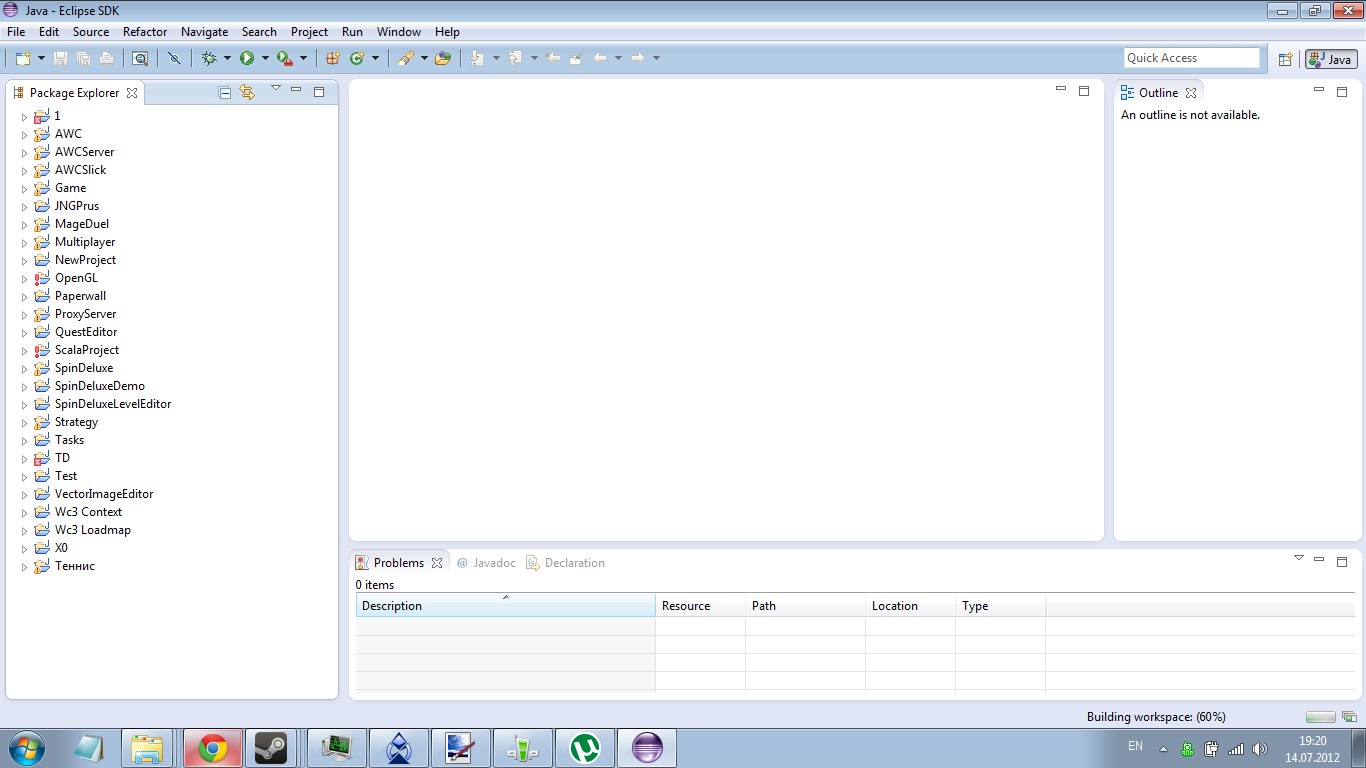Open the New wizard dropdown arrow
This screenshot has width=1366, height=768.
[41, 58]
